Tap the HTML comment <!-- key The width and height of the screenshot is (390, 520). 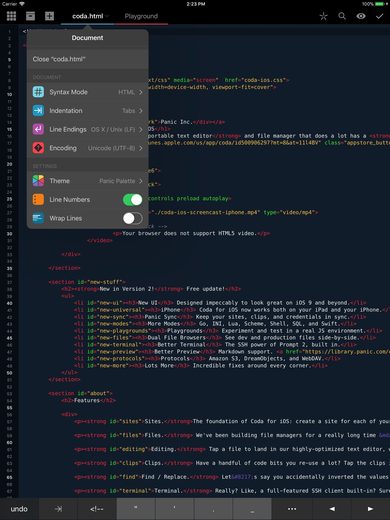pos(97,509)
